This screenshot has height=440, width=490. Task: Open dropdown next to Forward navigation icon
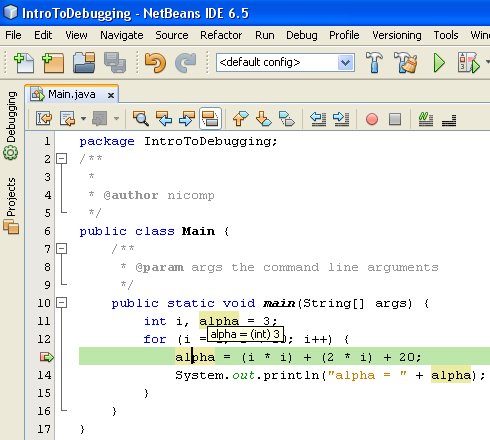coord(116,119)
